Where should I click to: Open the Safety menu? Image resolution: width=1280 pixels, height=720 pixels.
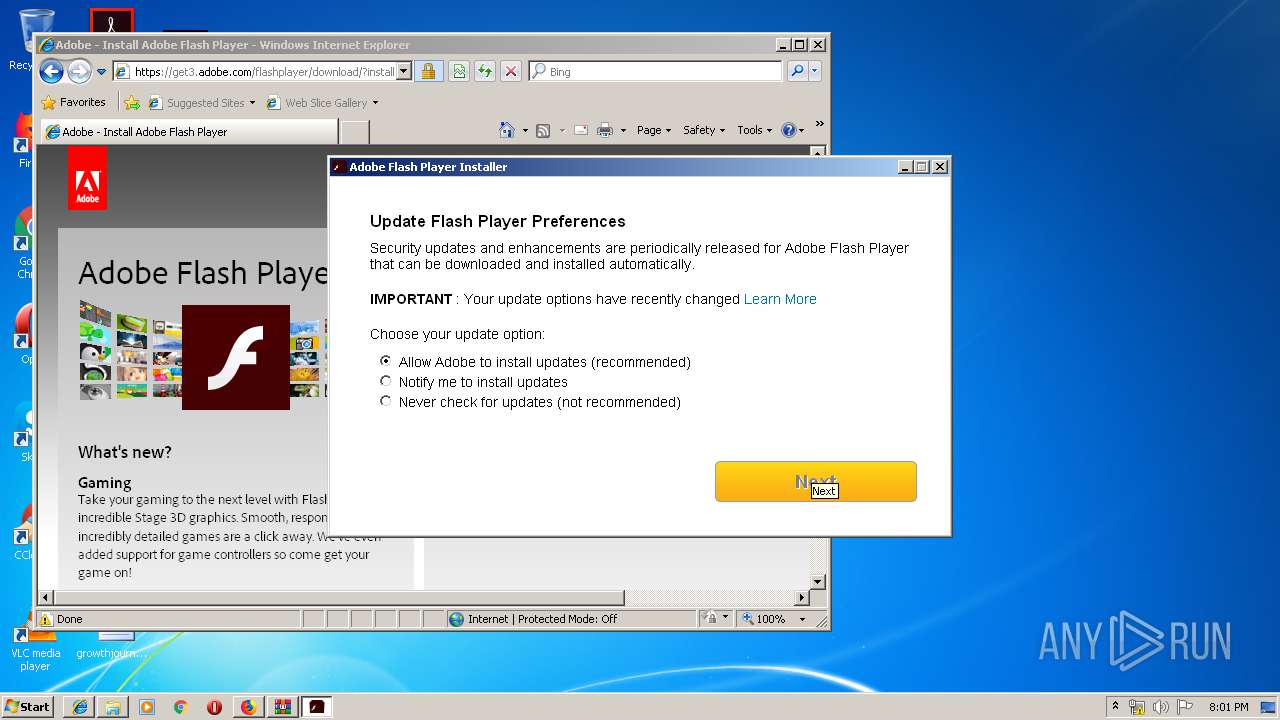click(x=704, y=130)
